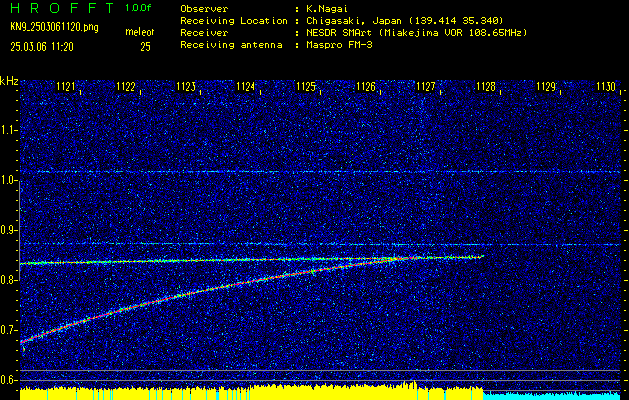Click the meteor count value 25
Viewport: 629px width, 400px height.
pos(145,47)
